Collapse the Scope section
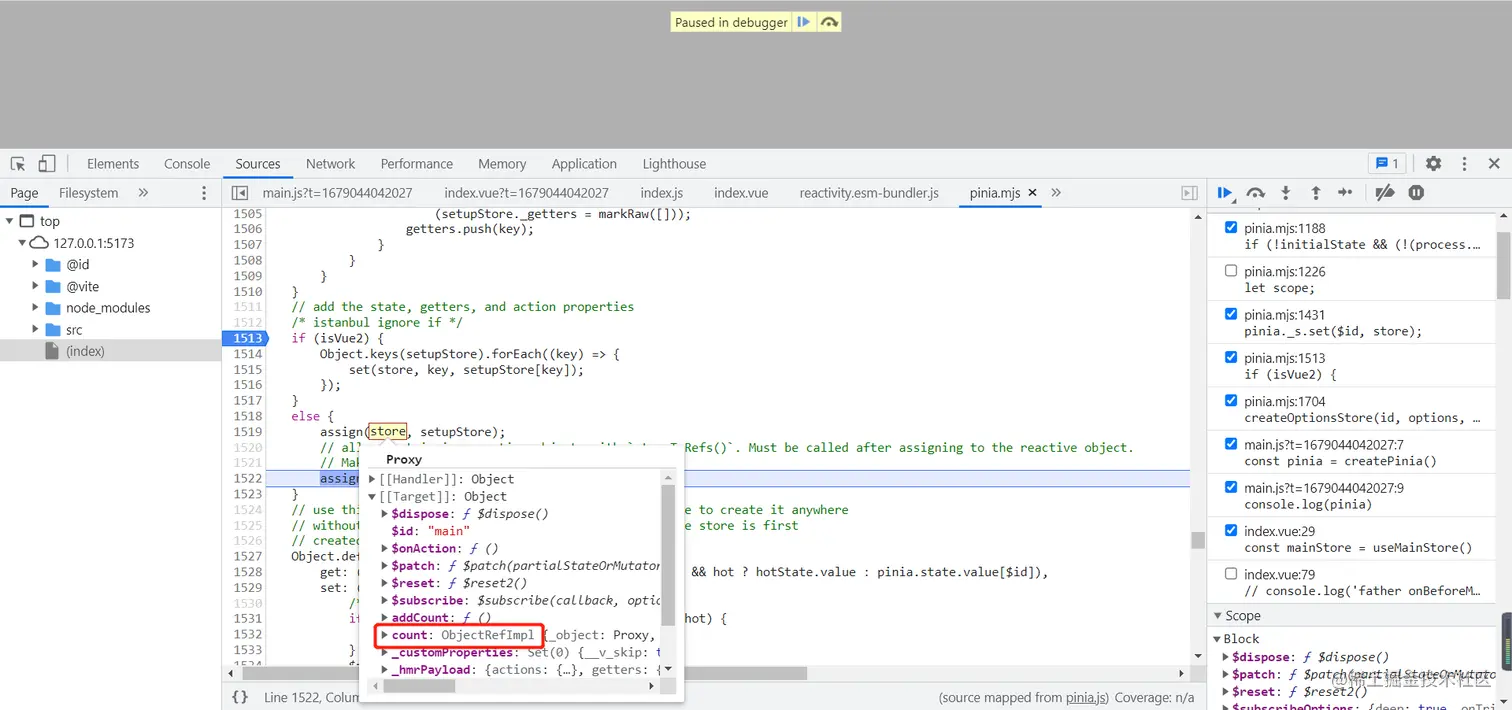The height and width of the screenshot is (710, 1512). coord(1218,616)
